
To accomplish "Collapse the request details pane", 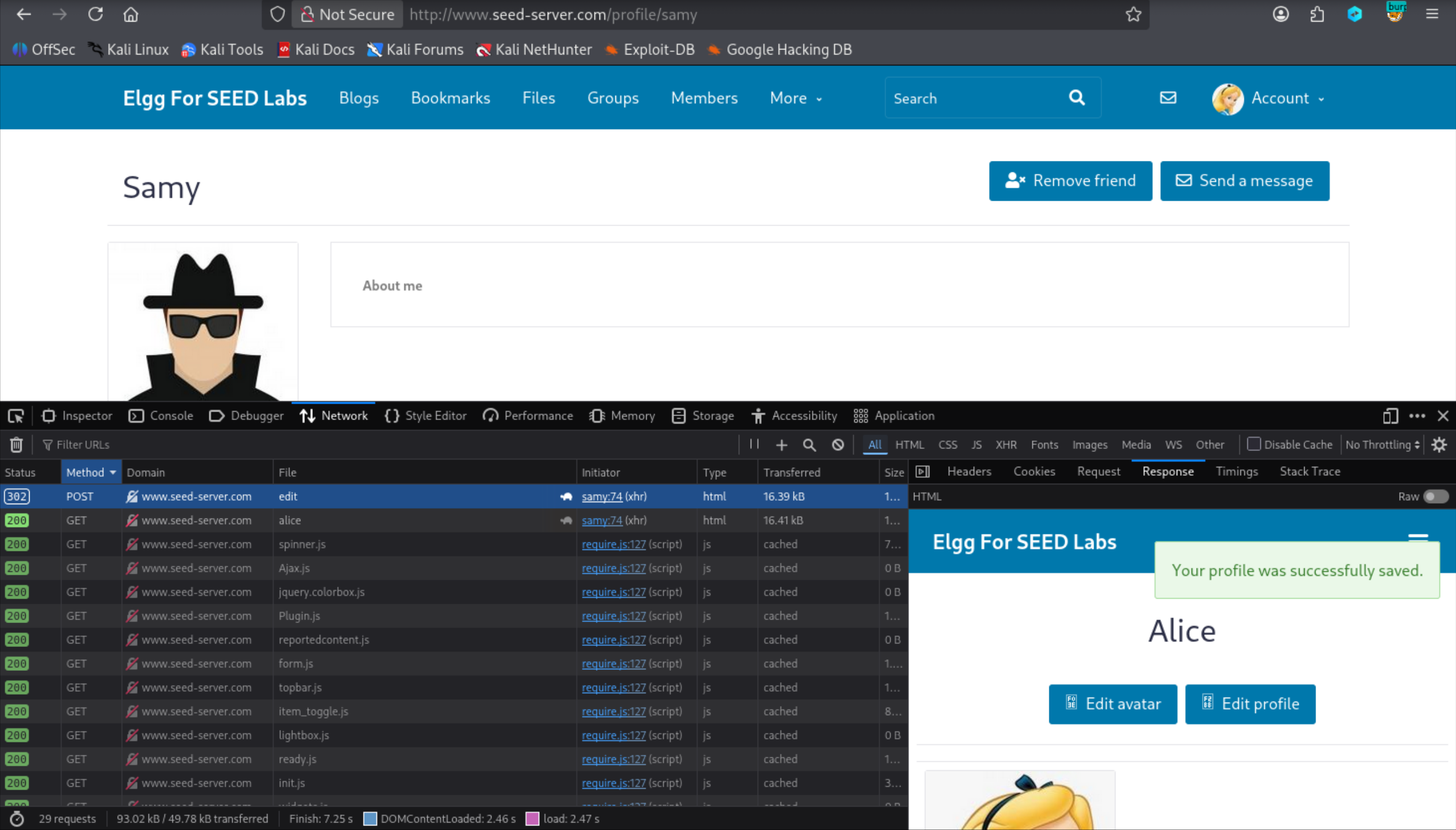I will (922, 471).
